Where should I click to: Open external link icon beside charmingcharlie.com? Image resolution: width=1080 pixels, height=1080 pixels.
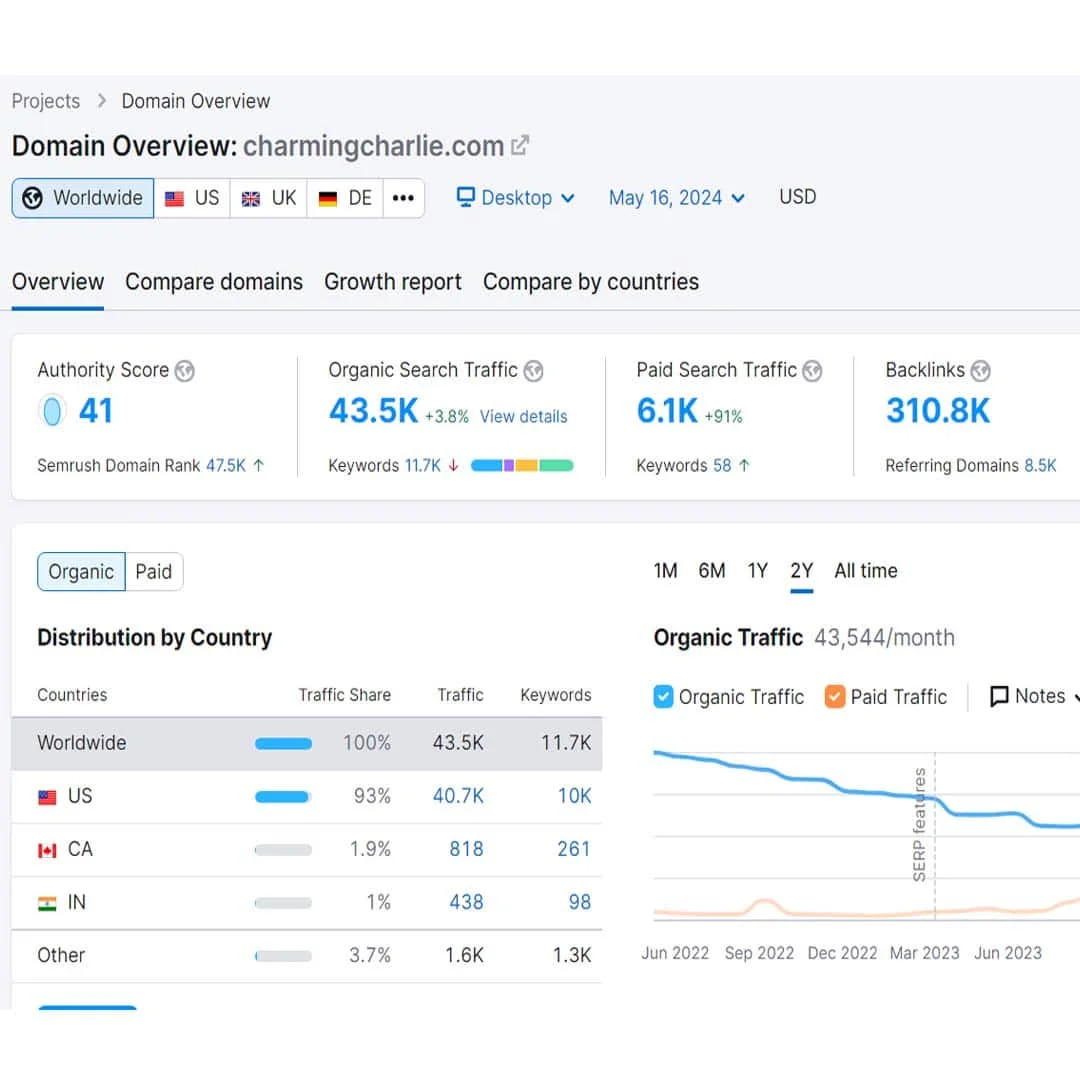[x=520, y=145]
